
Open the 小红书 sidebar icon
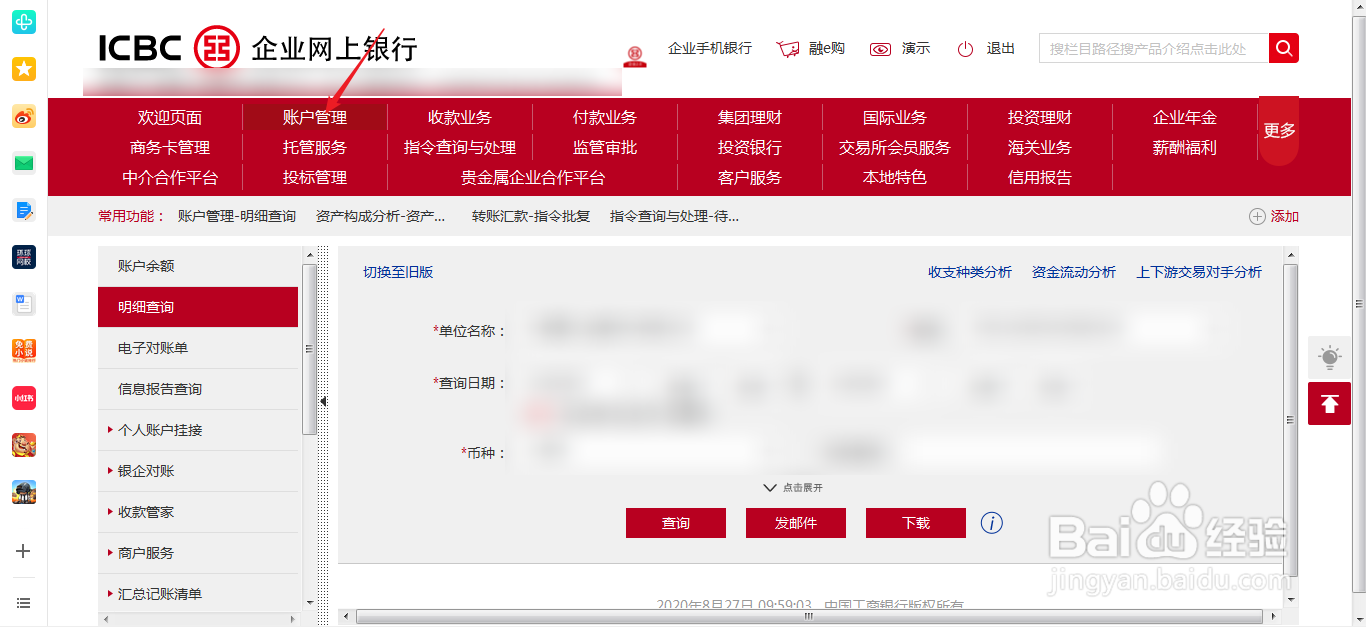coord(24,398)
